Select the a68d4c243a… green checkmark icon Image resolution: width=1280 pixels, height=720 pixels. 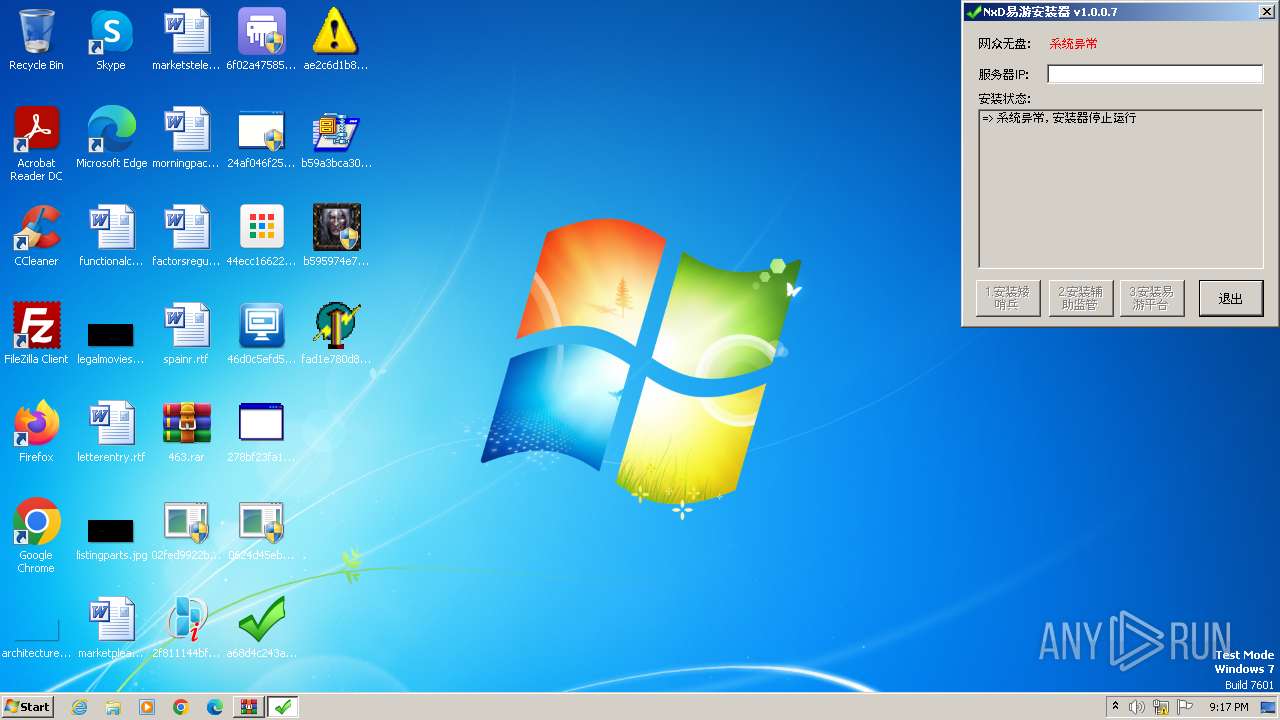[x=261, y=628]
